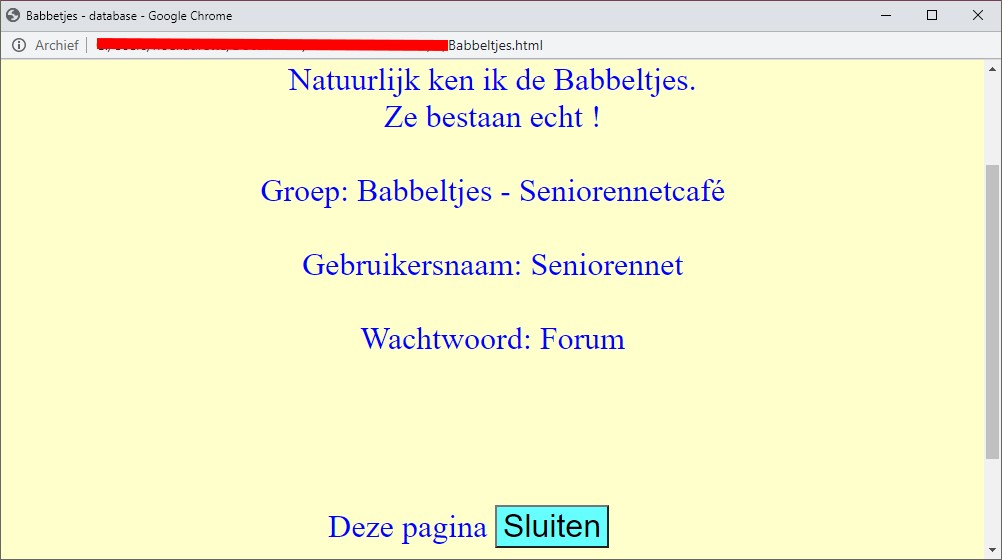The height and width of the screenshot is (560, 1002).
Task: Click the site info icon beside Archief
Action: pos(19,45)
